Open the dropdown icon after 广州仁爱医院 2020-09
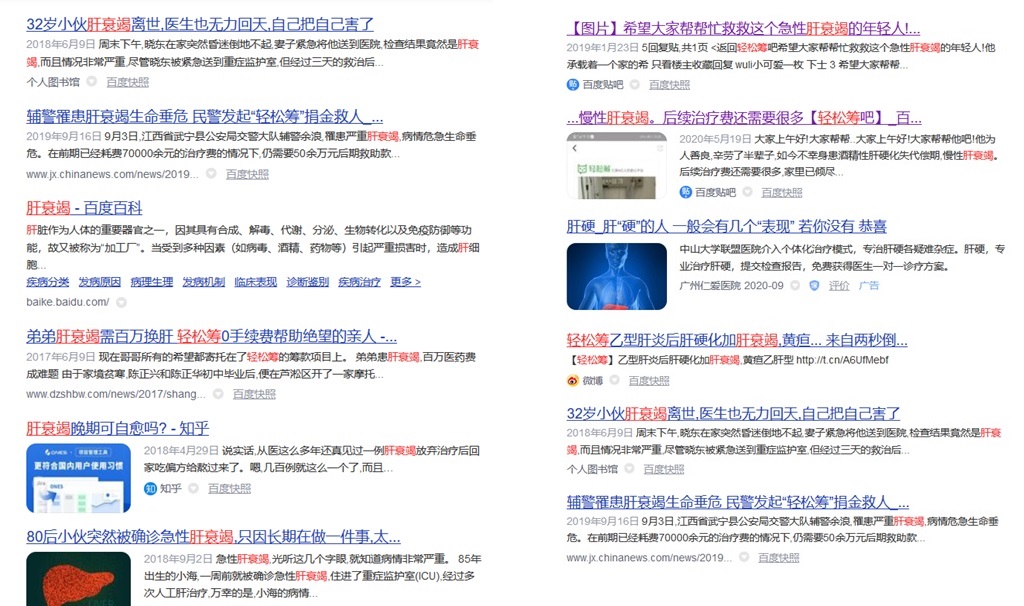The image size is (1024, 606). click(x=795, y=285)
